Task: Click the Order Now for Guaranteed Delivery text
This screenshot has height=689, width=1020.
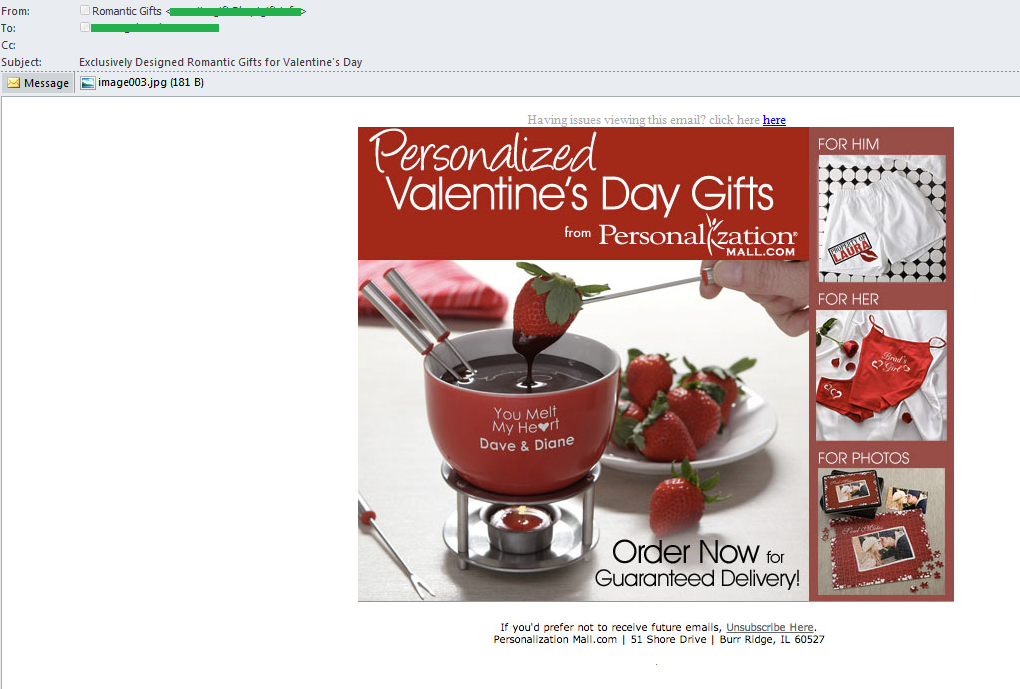Action: [x=697, y=564]
